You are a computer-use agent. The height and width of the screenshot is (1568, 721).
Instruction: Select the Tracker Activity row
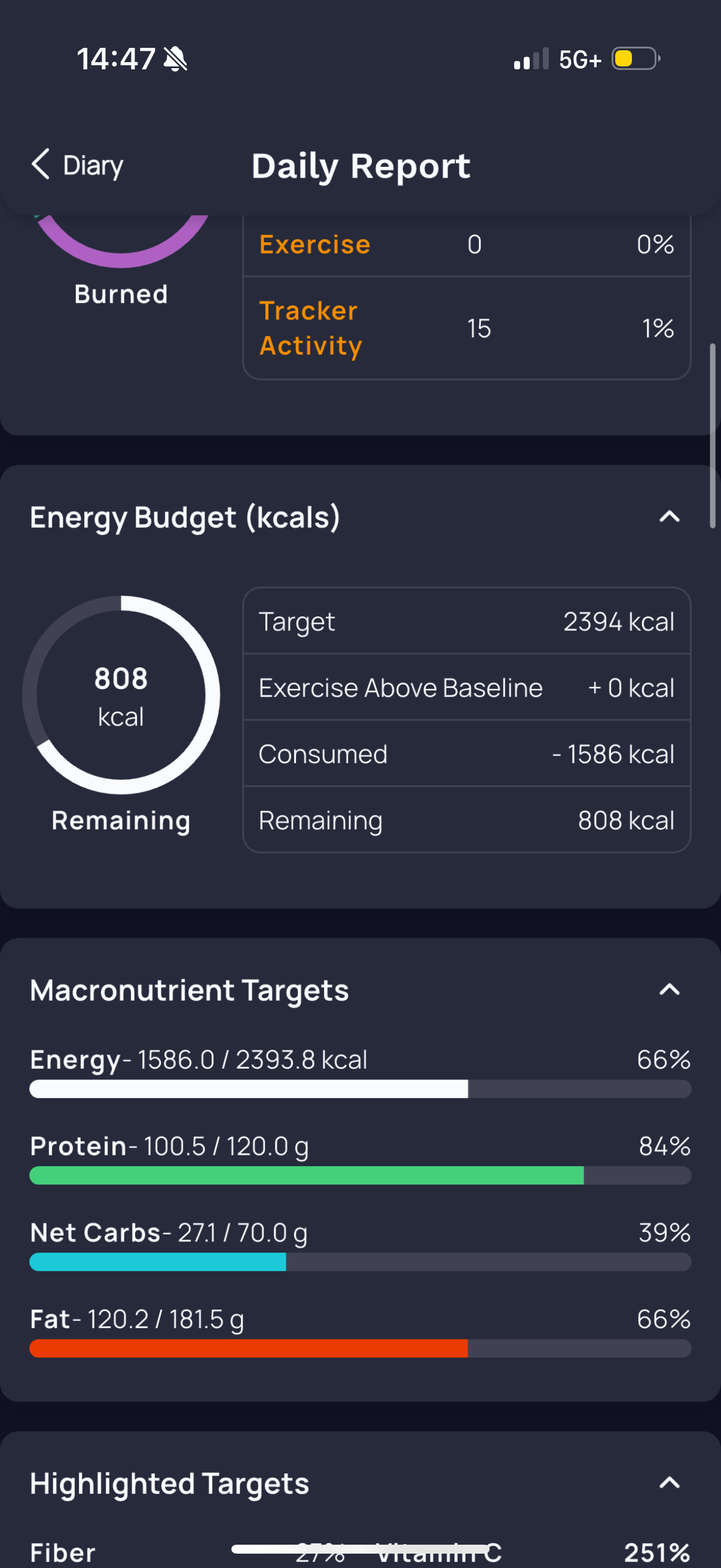(x=467, y=328)
